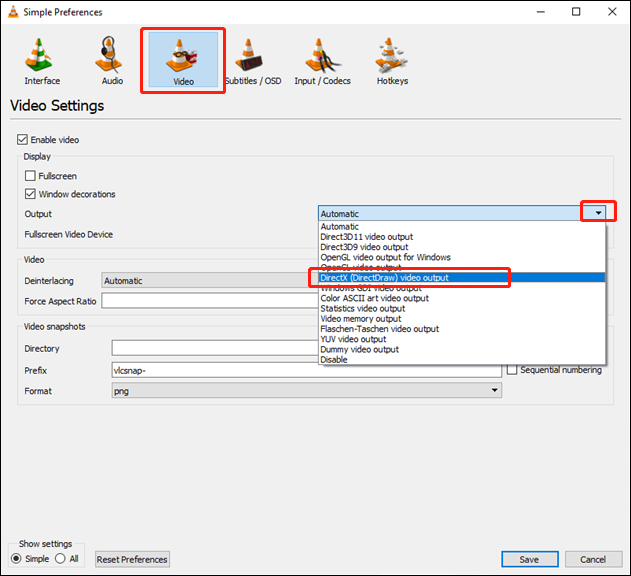Click the Prefix vlcsnap- field
The width and height of the screenshot is (631, 576).
[x=307, y=370]
